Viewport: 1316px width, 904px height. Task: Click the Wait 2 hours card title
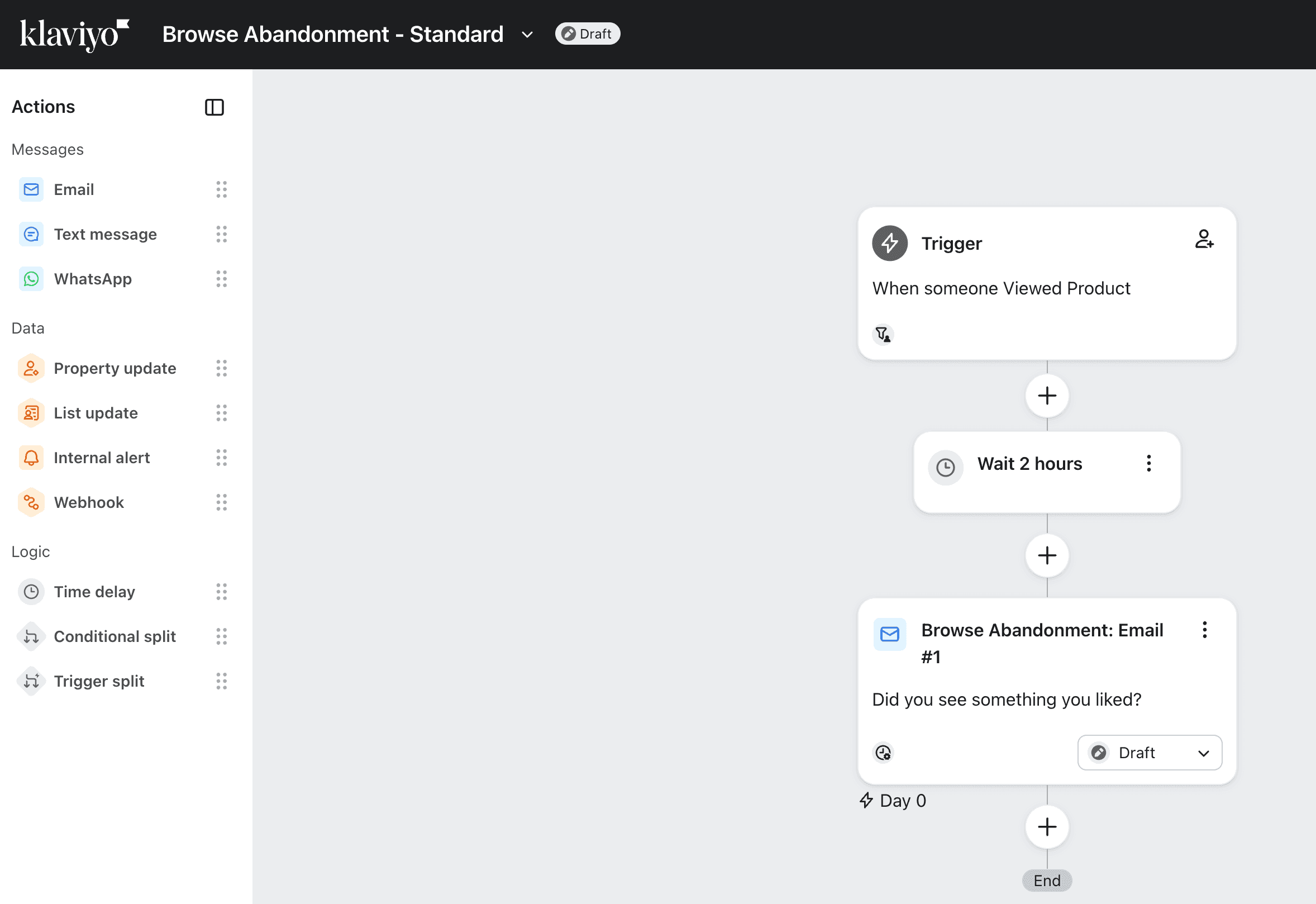pos(1029,464)
